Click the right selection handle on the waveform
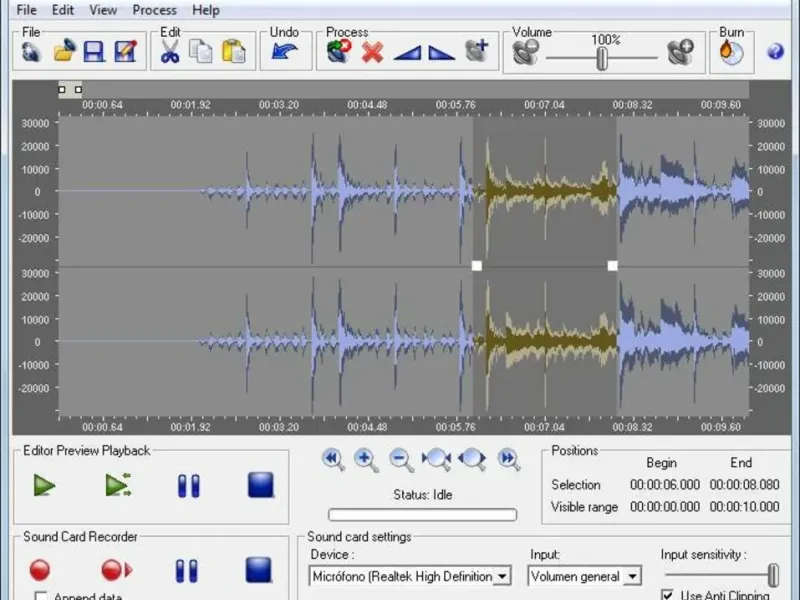This screenshot has height=600, width=800. pyautogui.click(x=612, y=266)
